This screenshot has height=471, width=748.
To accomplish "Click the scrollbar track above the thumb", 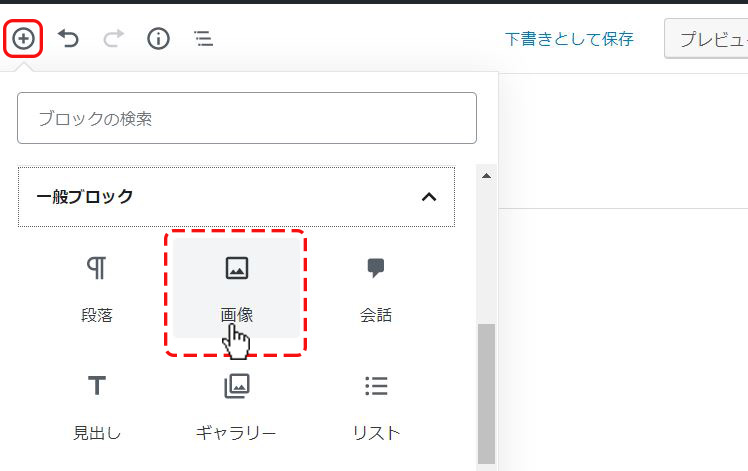I will (x=487, y=250).
